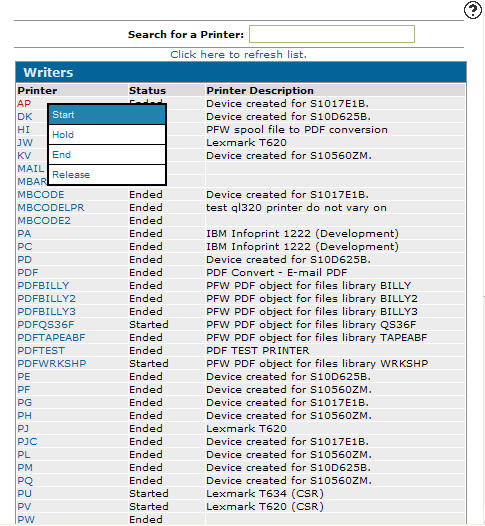485x526 pixels.
Task: Select 'Lexmark T620 (CSR)' description
Action: coord(265,507)
